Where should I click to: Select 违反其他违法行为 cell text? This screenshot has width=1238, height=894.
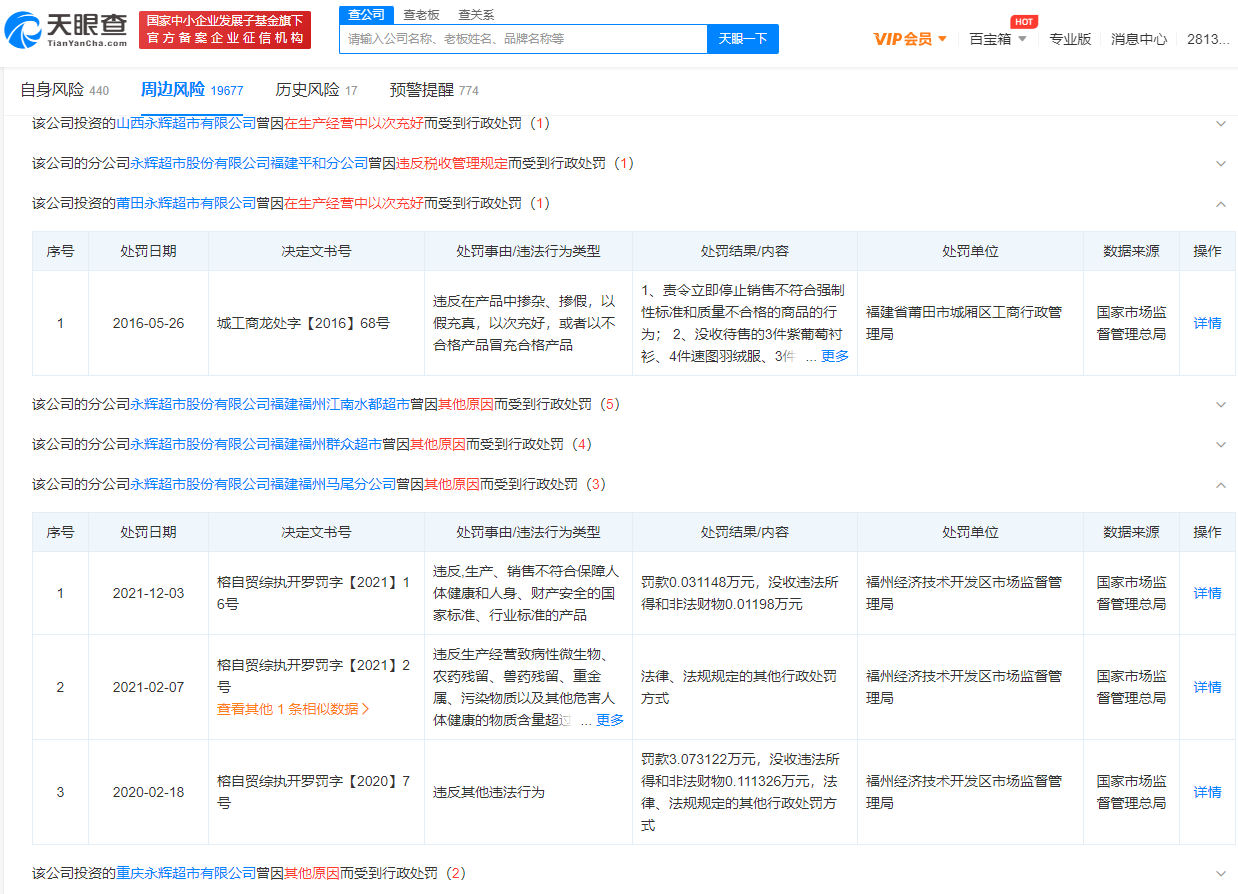coord(488,792)
